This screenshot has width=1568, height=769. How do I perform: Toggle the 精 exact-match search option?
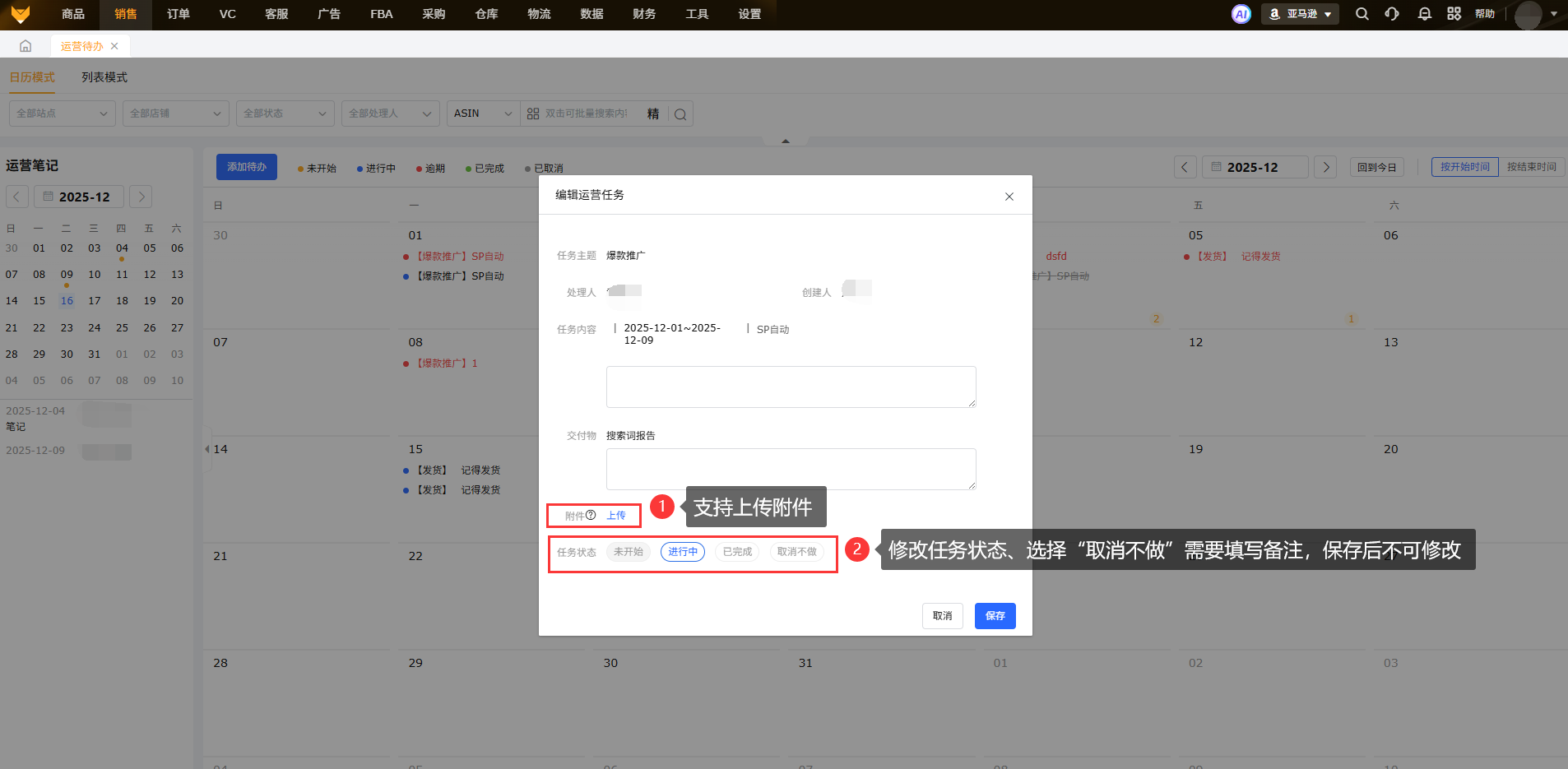tap(653, 113)
